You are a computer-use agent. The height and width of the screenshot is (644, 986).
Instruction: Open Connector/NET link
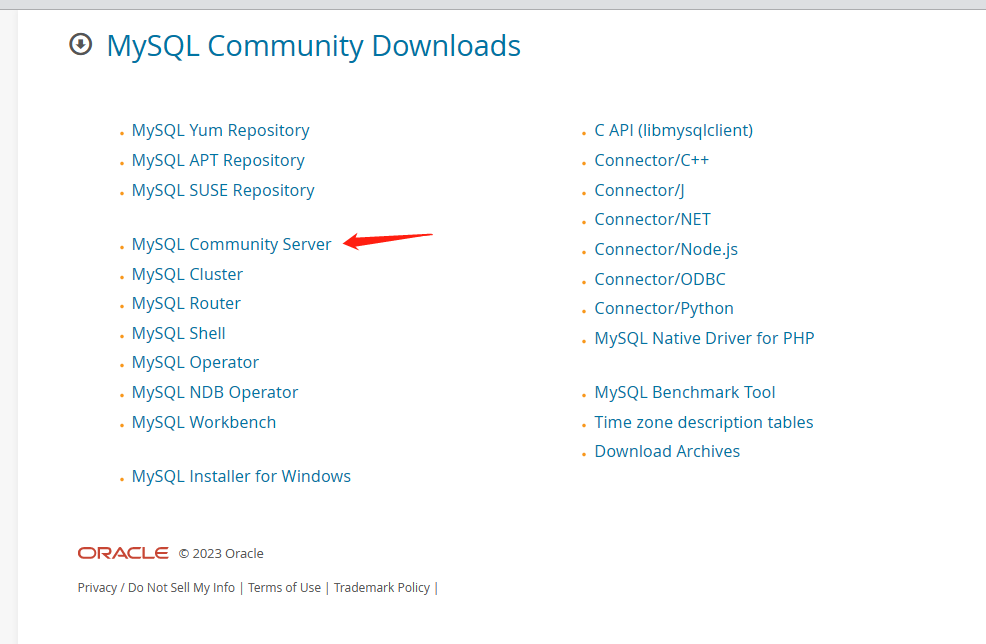click(652, 219)
